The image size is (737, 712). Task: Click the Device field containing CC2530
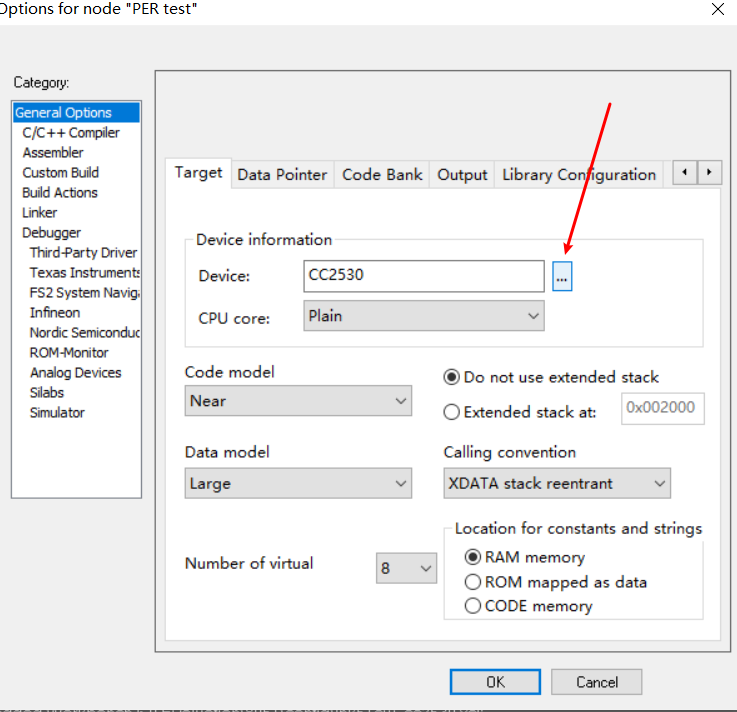tap(424, 276)
